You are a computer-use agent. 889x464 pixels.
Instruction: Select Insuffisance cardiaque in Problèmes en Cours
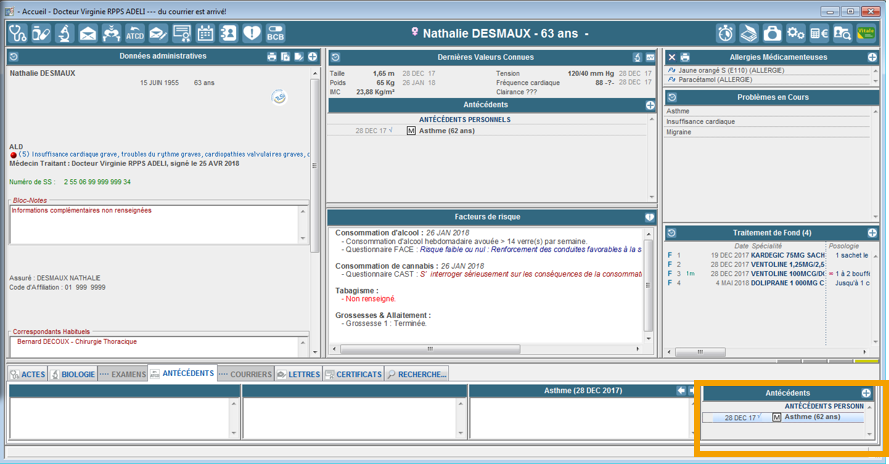coord(701,122)
